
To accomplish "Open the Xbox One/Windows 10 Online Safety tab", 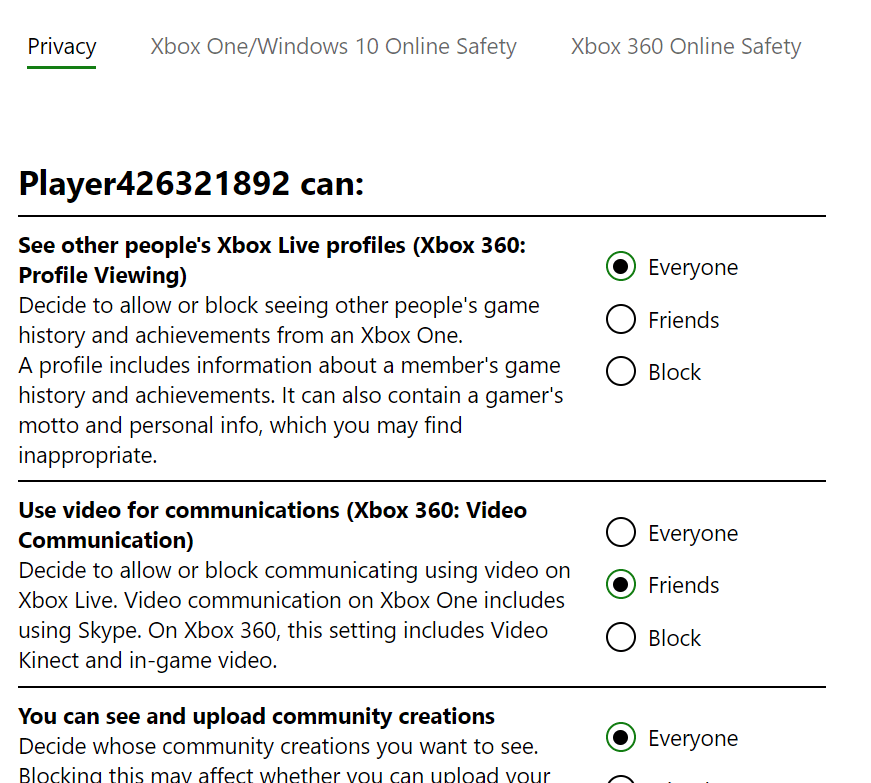I will click(333, 46).
